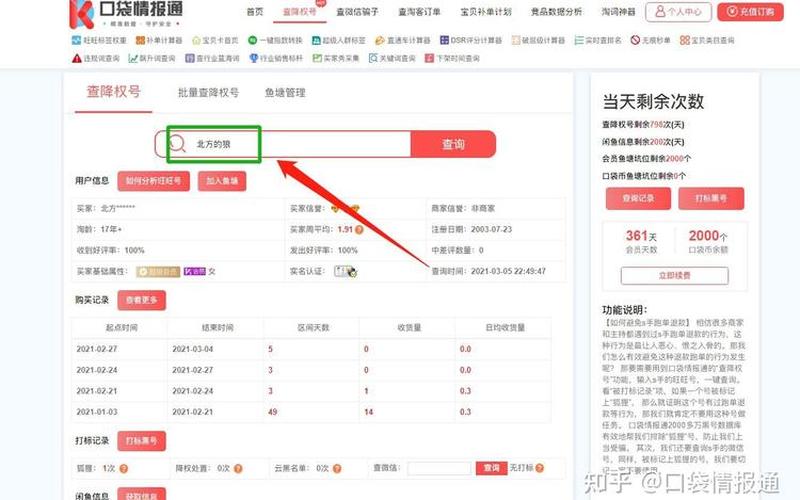
Task: Click 获取信息 beside 闲鱼信息
Action: (x=141, y=494)
